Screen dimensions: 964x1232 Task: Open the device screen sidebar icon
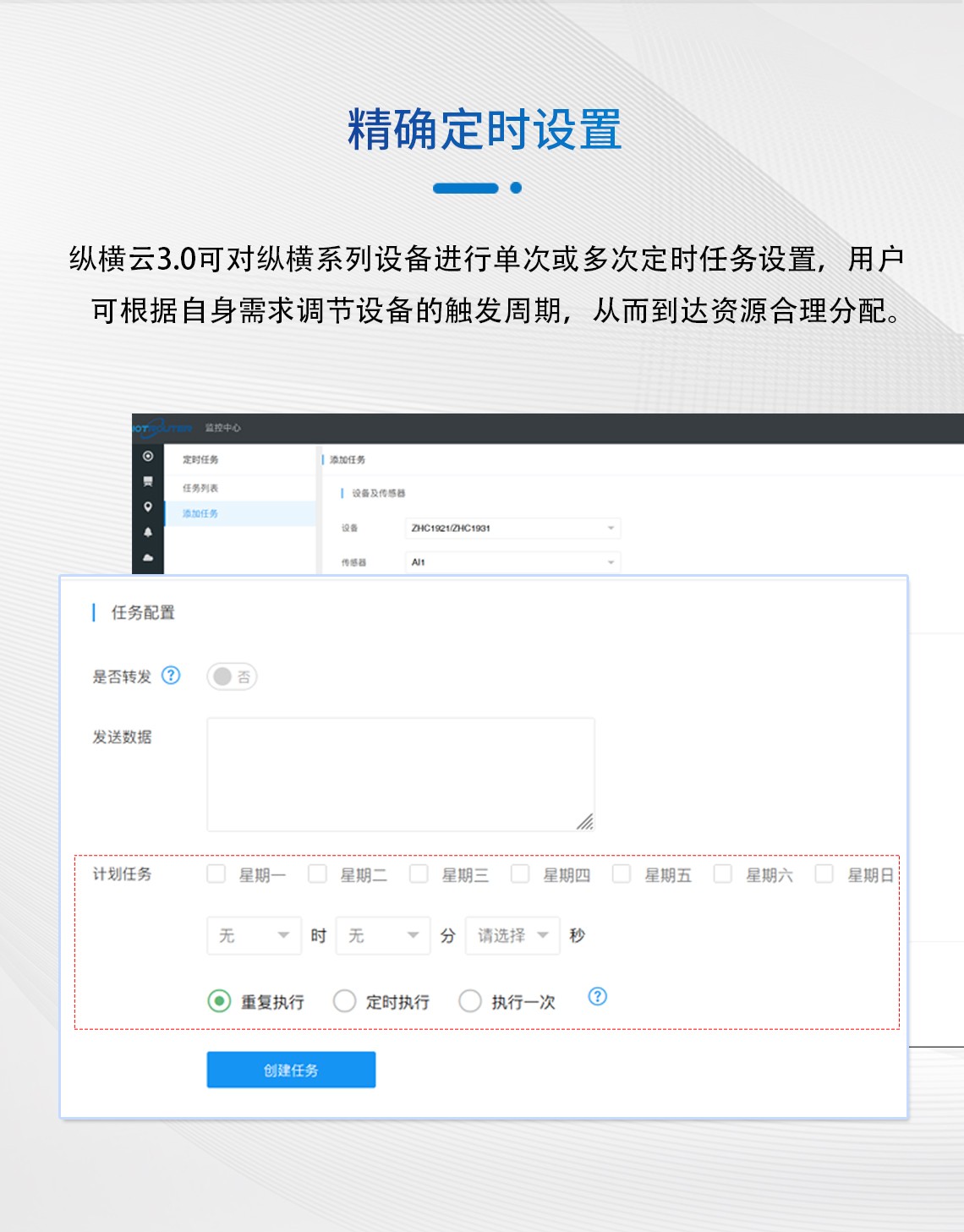[148, 481]
